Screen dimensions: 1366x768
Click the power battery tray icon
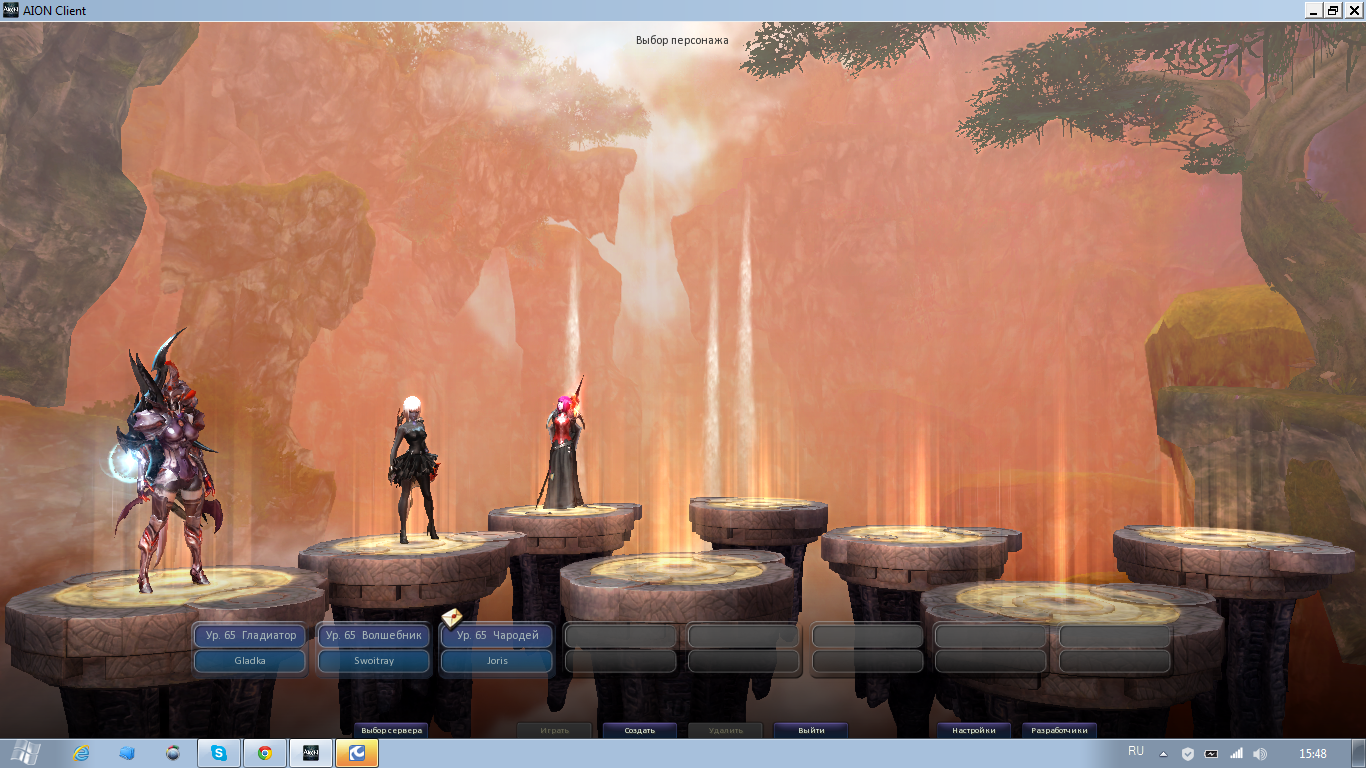(1212, 754)
